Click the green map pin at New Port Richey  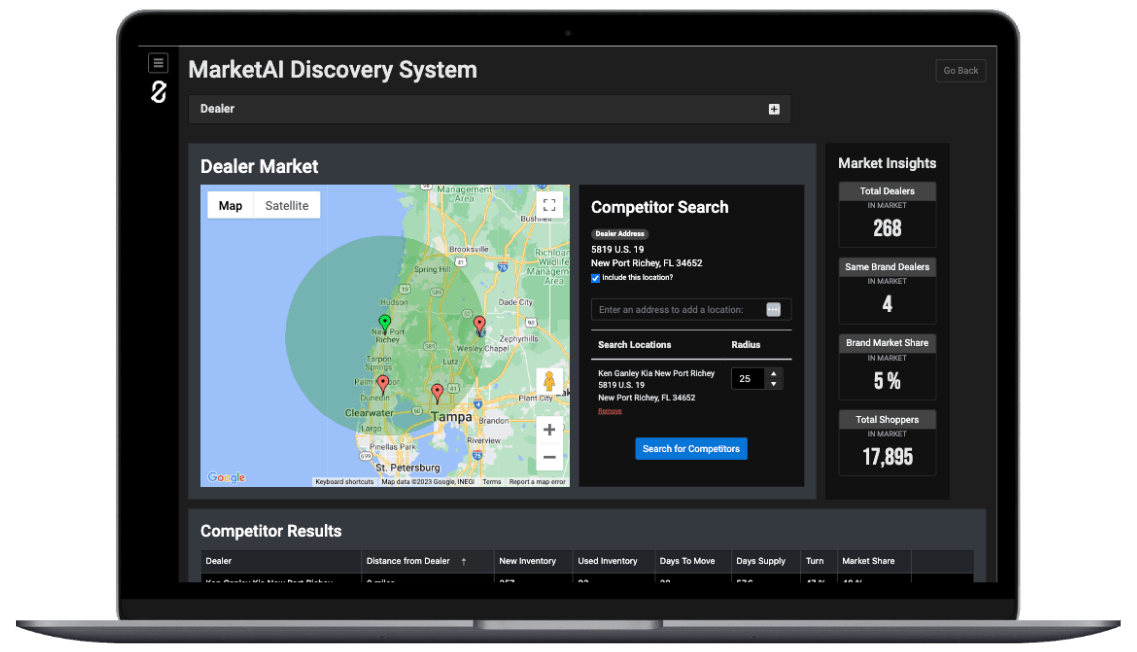(385, 323)
